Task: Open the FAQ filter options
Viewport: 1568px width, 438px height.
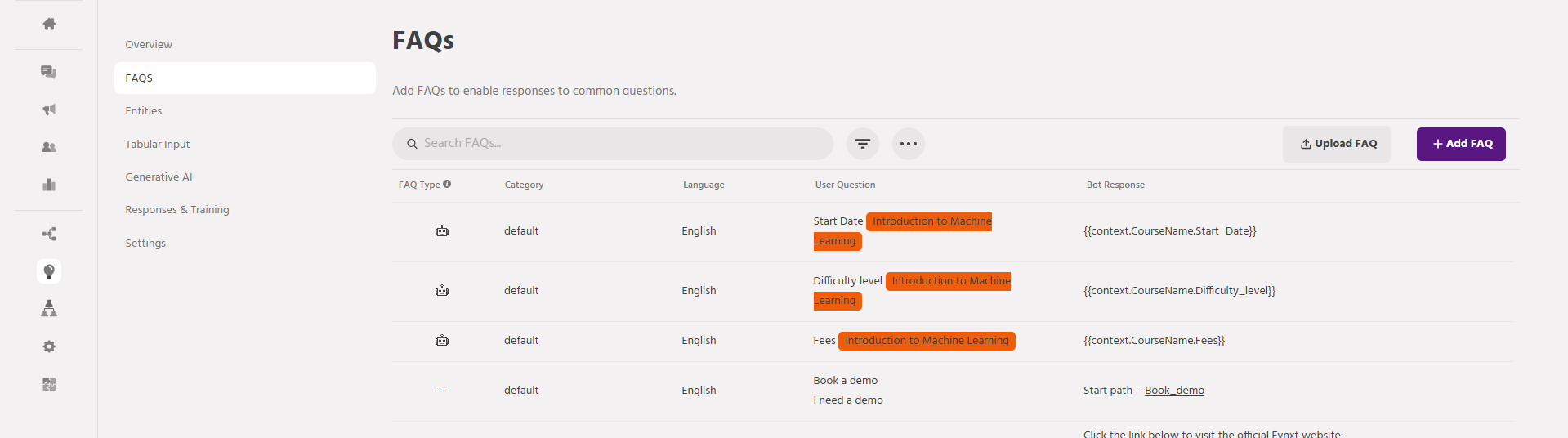Action: 862,144
